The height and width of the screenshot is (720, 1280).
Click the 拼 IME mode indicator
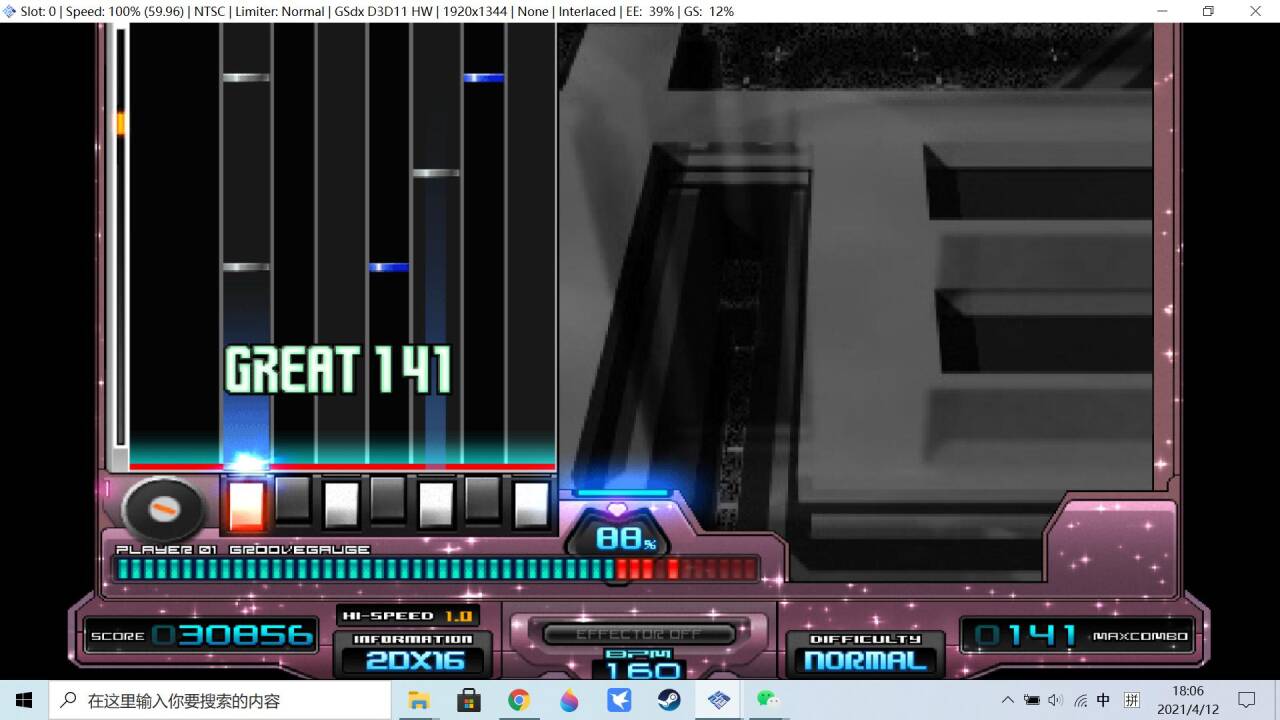[x=1131, y=700]
